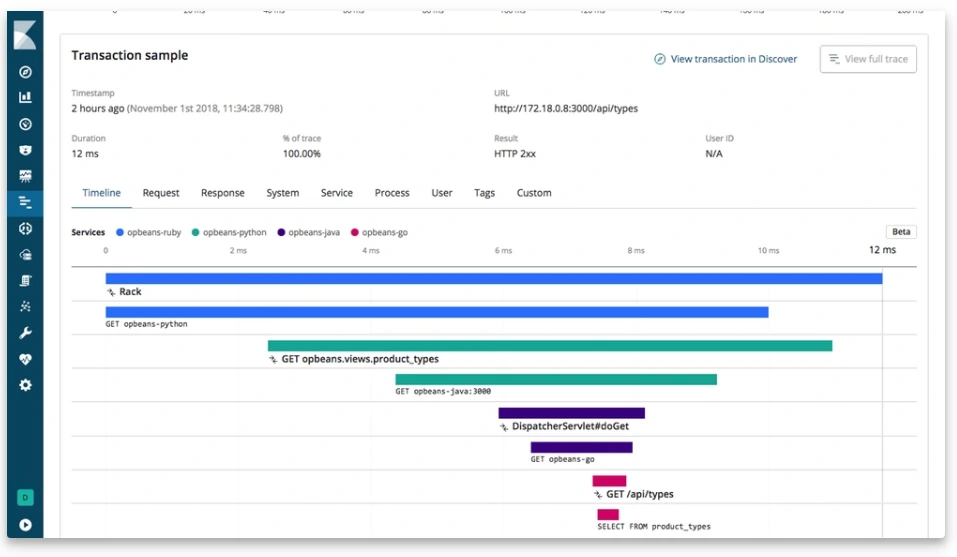Select the GET opbeans-java:3000 span bar
957x557 pixels.
pos(556,379)
